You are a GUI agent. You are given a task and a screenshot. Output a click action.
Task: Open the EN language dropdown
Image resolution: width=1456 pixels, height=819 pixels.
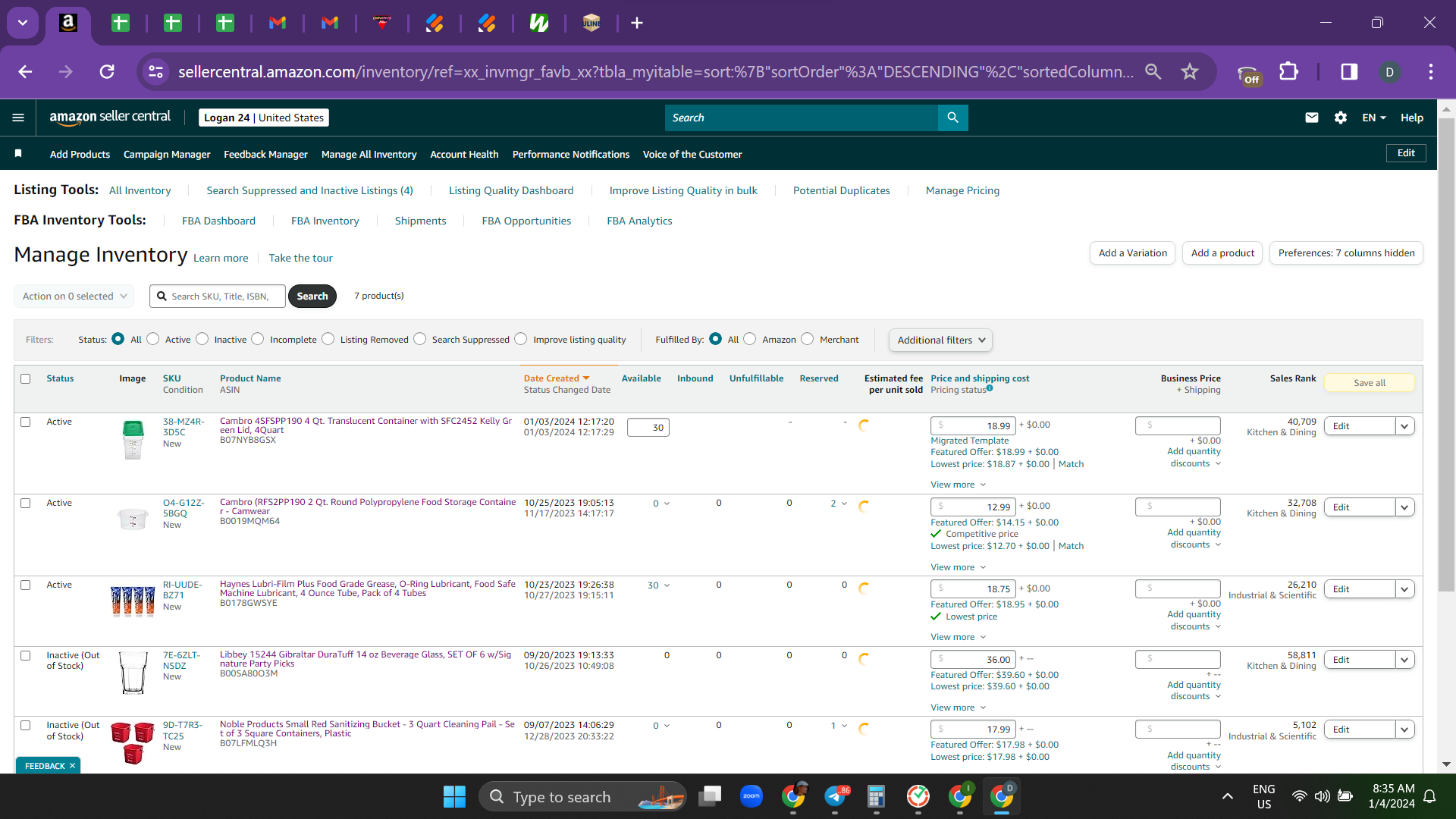(x=1374, y=118)
